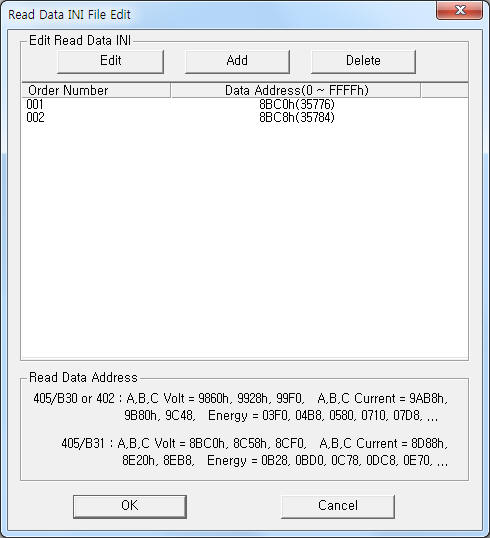Add a new data address entry

click(x=237, y=61)
